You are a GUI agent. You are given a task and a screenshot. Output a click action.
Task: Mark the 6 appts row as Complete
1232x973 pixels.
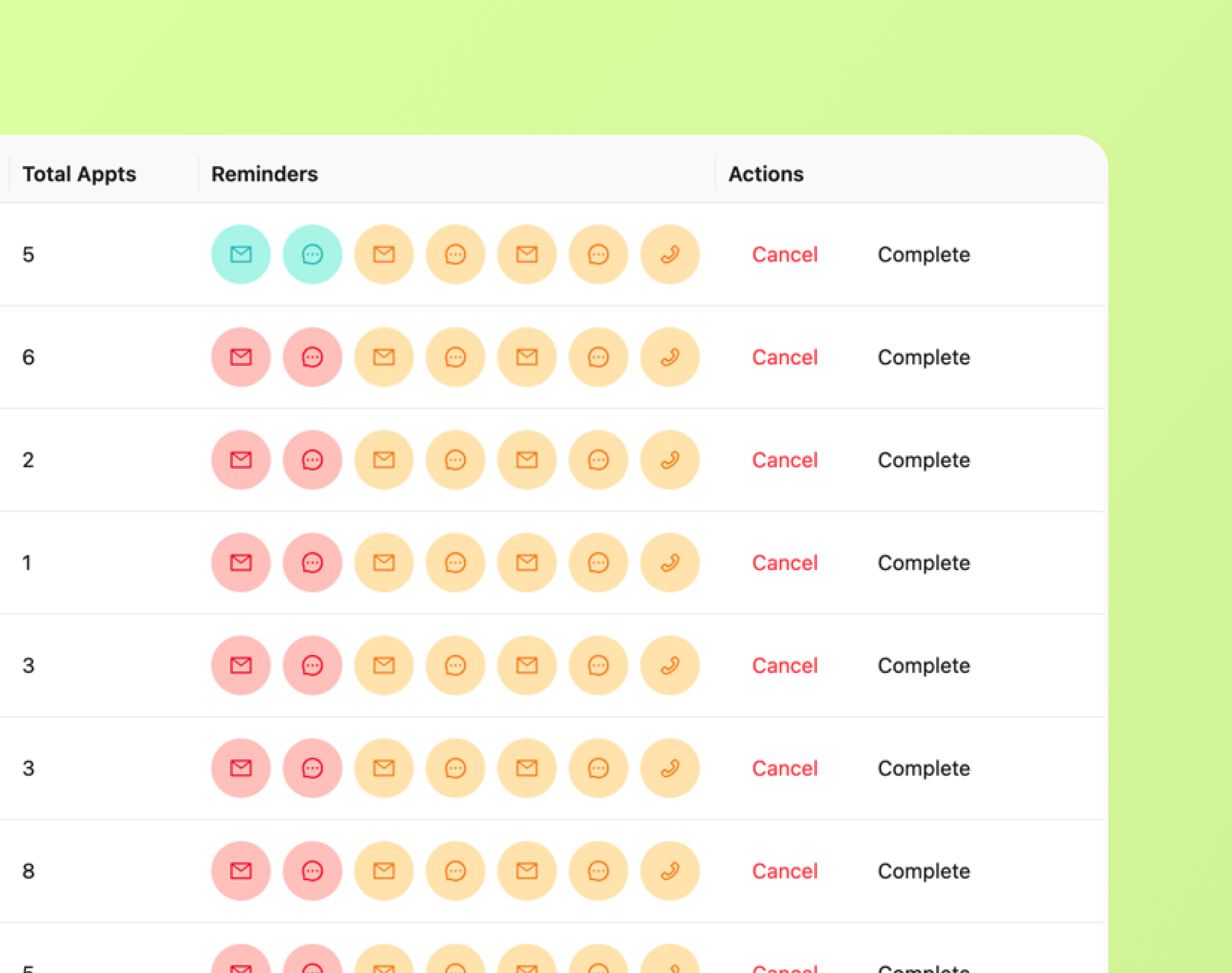click(x=923, y=357)
